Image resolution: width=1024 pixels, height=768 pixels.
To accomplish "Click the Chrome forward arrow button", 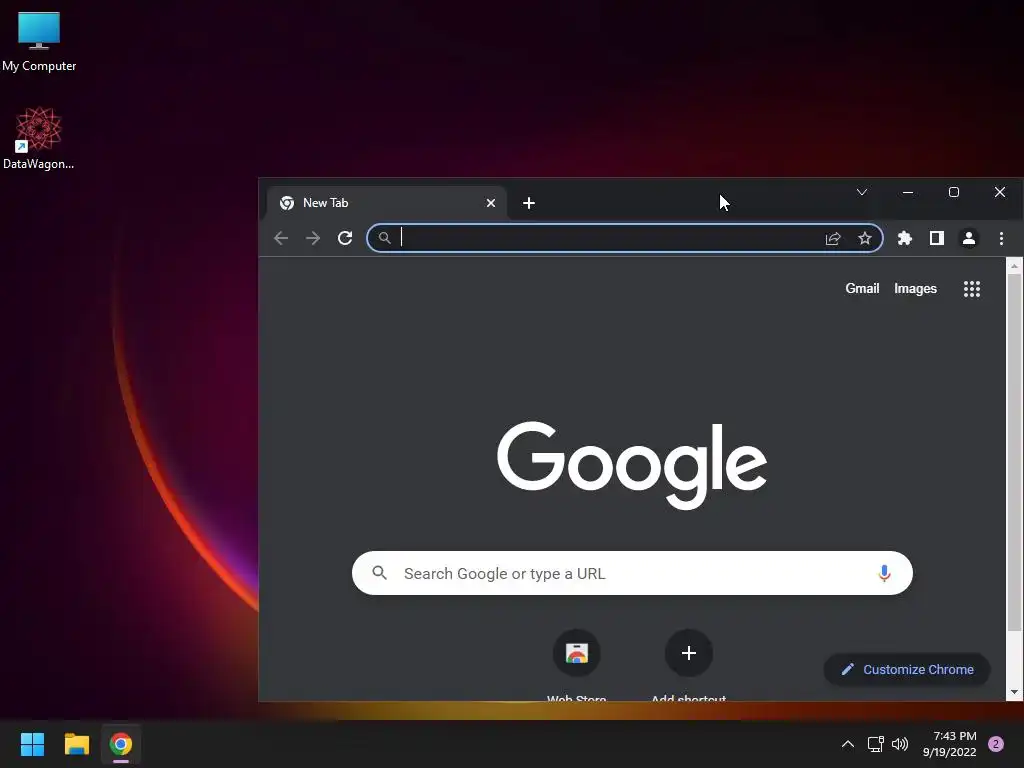I will (x=313, y=238).
